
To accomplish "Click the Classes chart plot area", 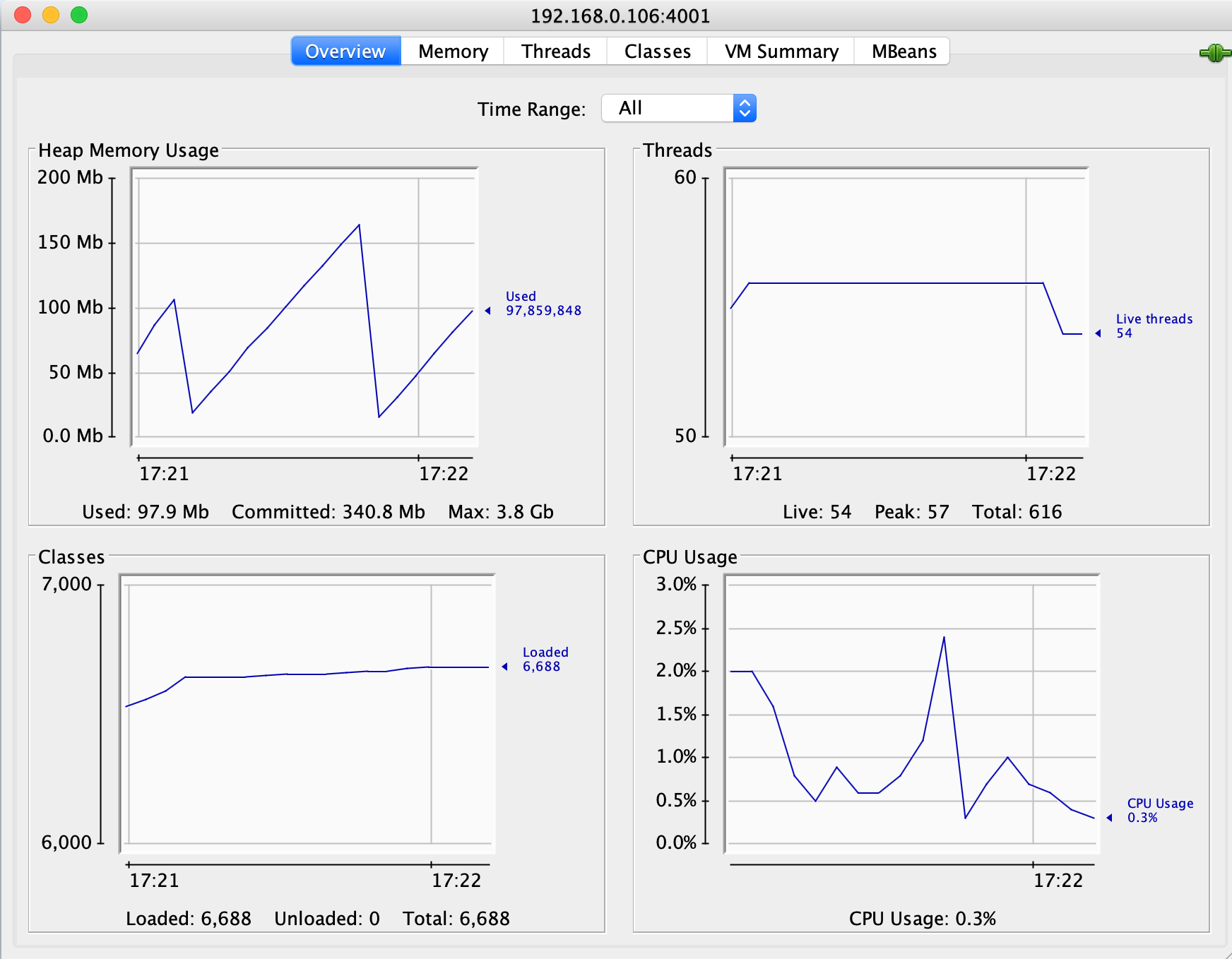I will click(x=307, y=713).
